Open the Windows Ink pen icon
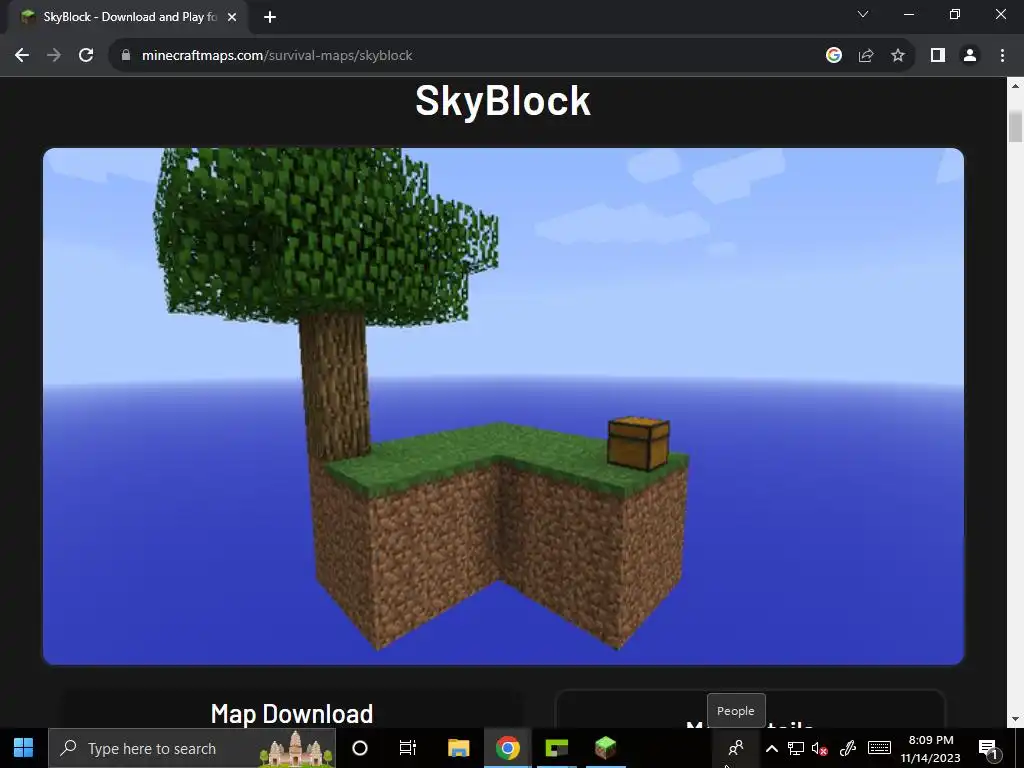1024x768 pixels. [x=848, y=748]
